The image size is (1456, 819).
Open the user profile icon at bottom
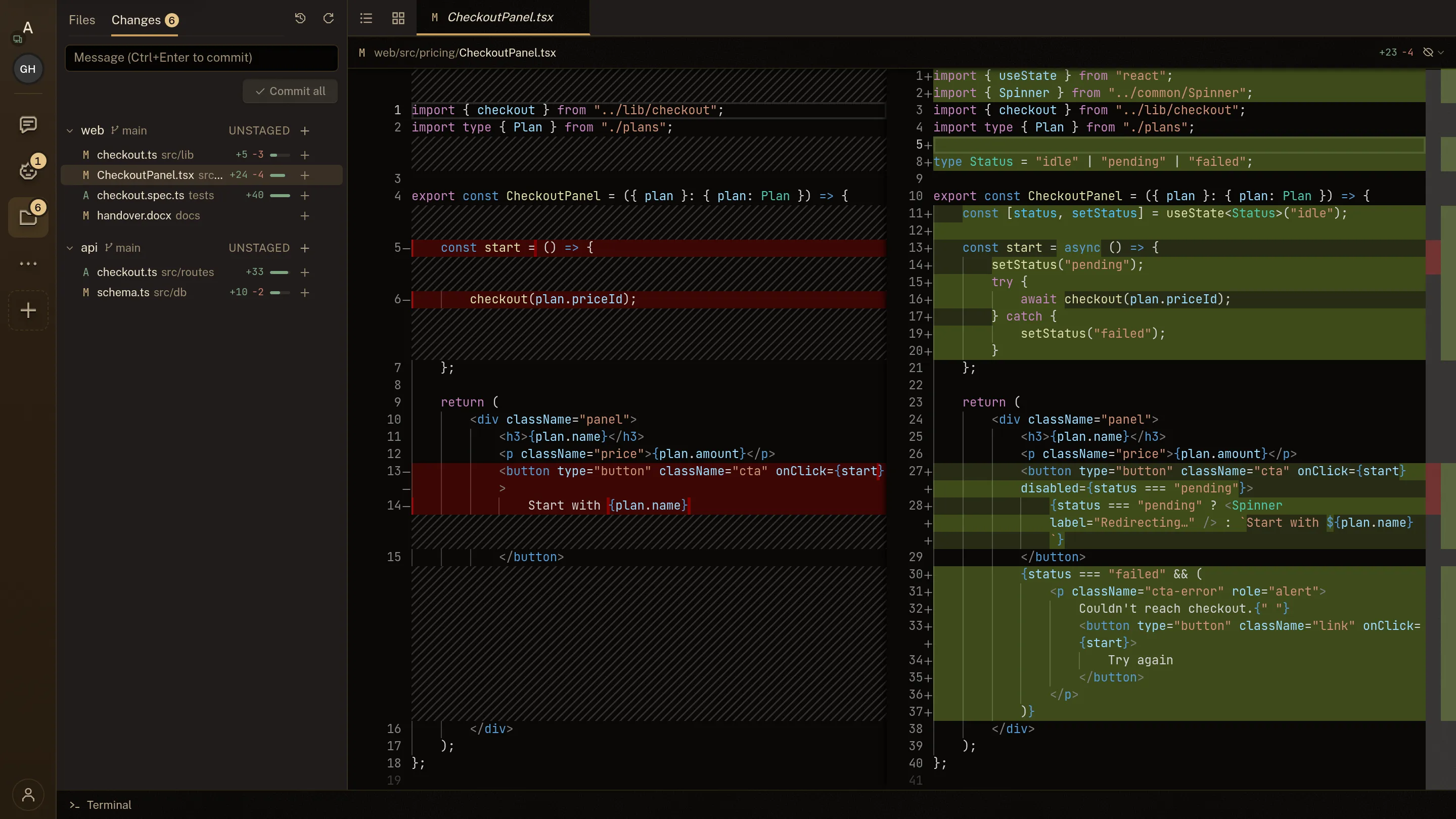point(28,795)
